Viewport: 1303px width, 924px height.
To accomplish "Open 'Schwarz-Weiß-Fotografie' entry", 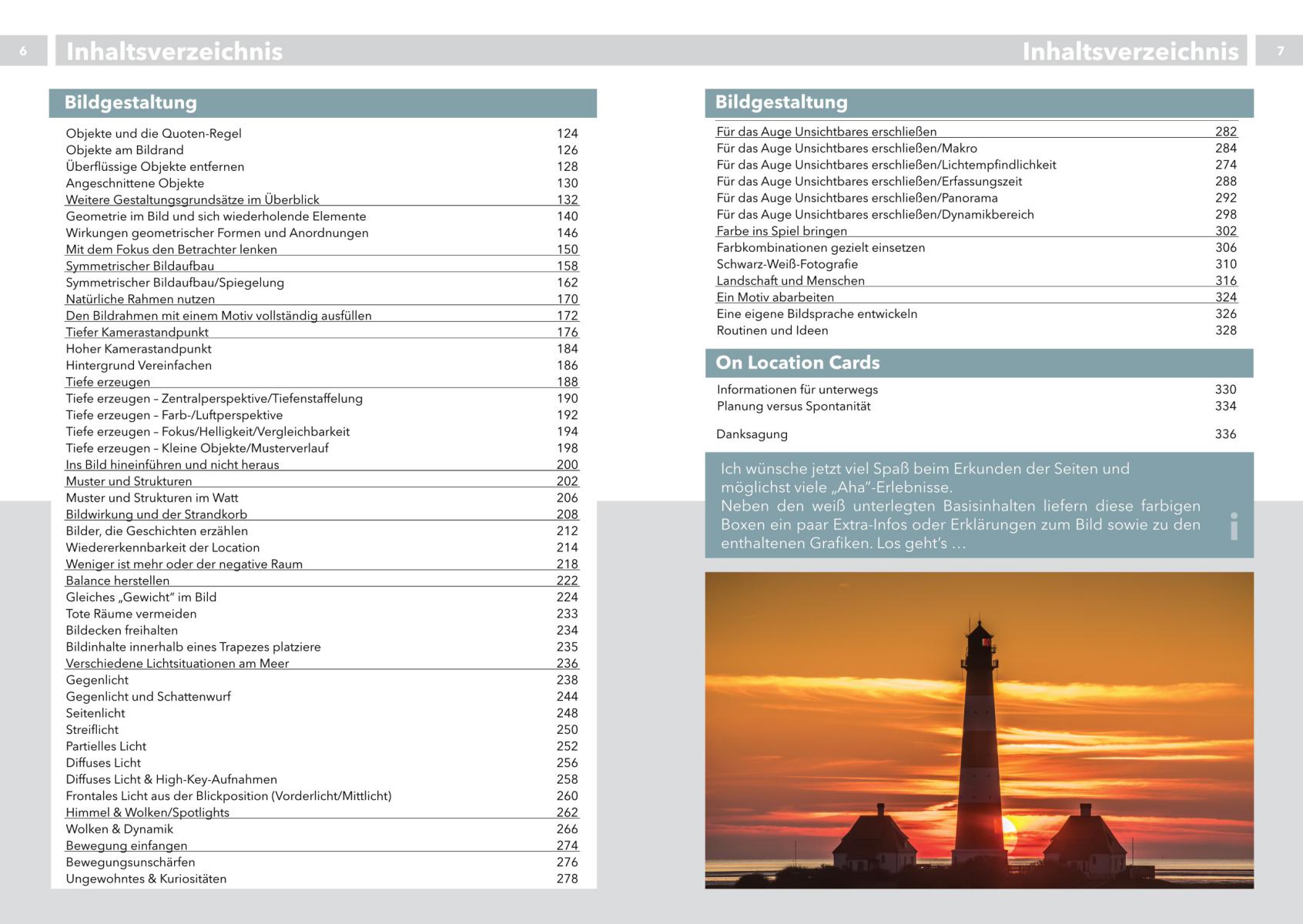I will pos(786,264).
